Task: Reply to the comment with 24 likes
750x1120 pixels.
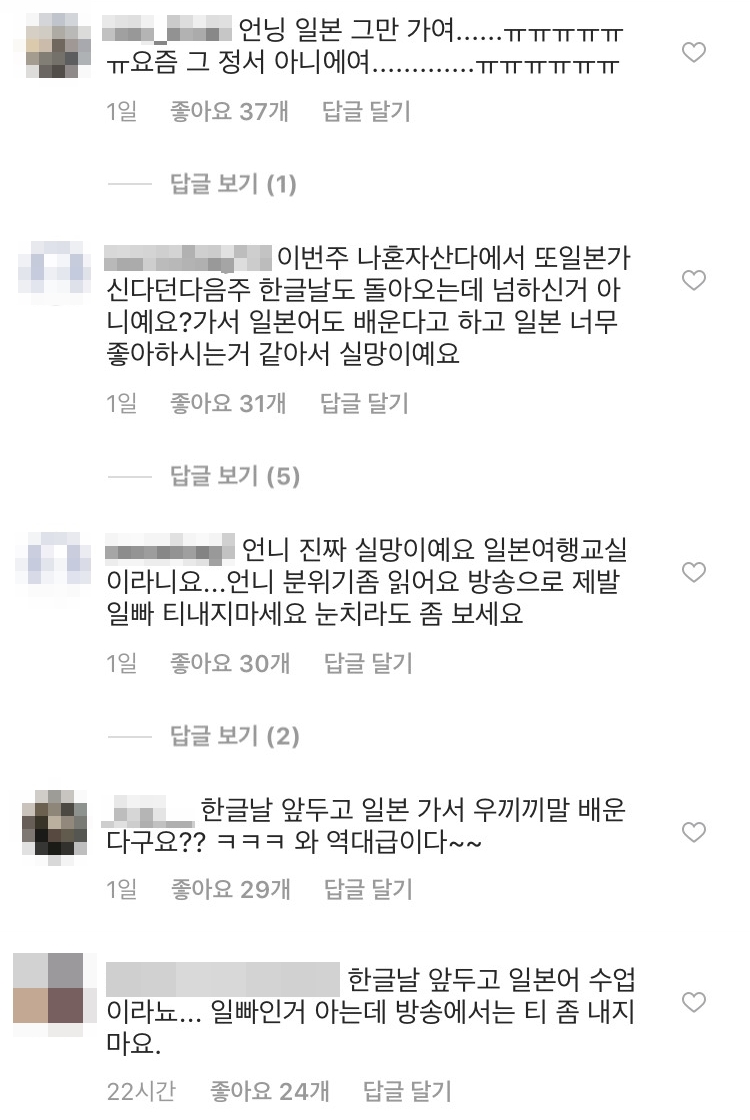Action: pos(408,1091)
